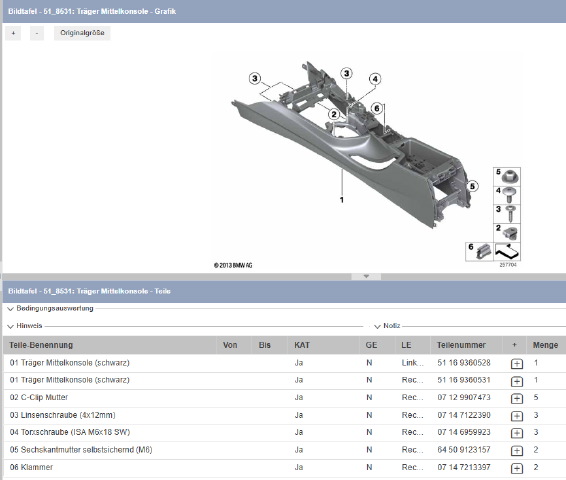Add Linsenschraube using plus icon

point(517,416)
